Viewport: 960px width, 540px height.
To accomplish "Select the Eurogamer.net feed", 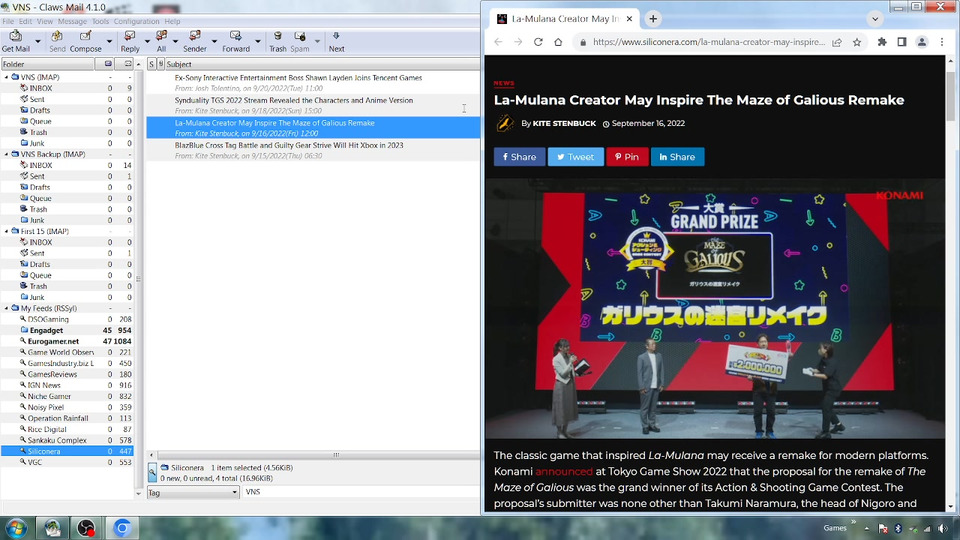I will (x=53, y=341).
